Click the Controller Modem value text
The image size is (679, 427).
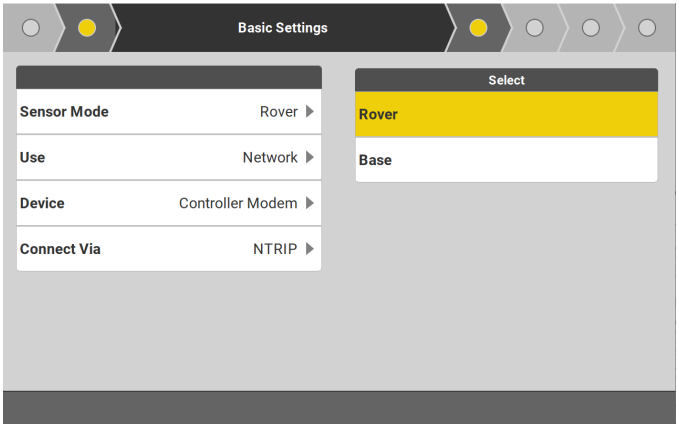click(x=238, y=204)
